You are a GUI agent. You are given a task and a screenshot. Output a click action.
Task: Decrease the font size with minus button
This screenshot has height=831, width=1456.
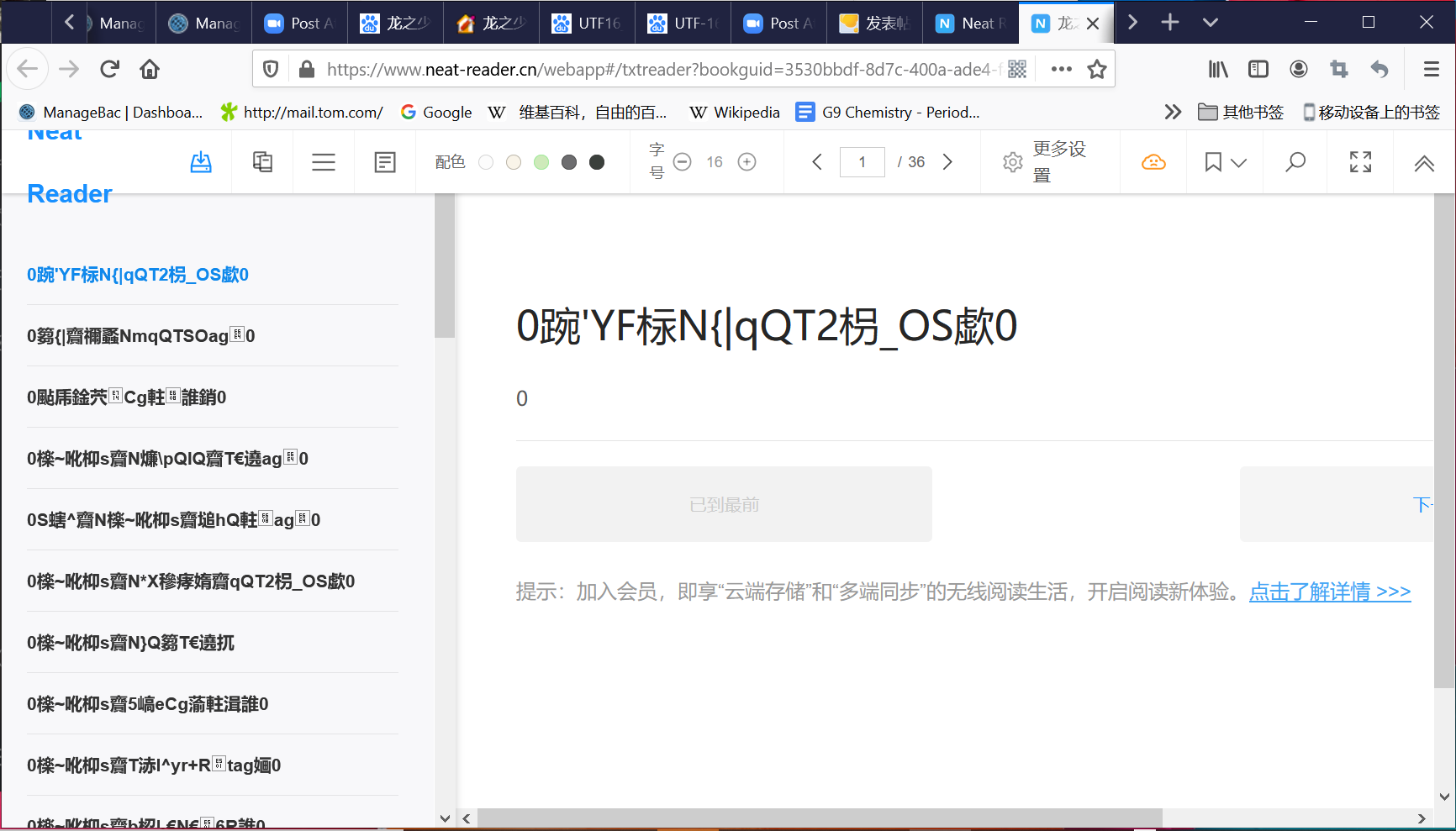[683, 162]
